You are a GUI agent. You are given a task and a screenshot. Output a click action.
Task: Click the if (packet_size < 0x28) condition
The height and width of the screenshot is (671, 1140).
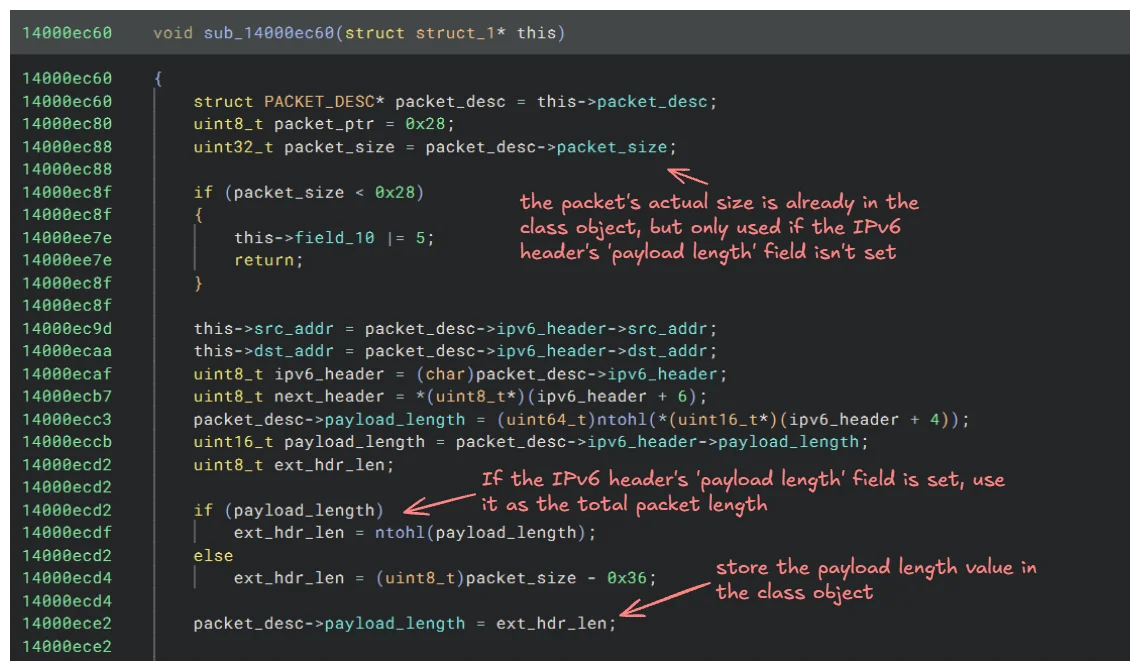pos(308,192)
